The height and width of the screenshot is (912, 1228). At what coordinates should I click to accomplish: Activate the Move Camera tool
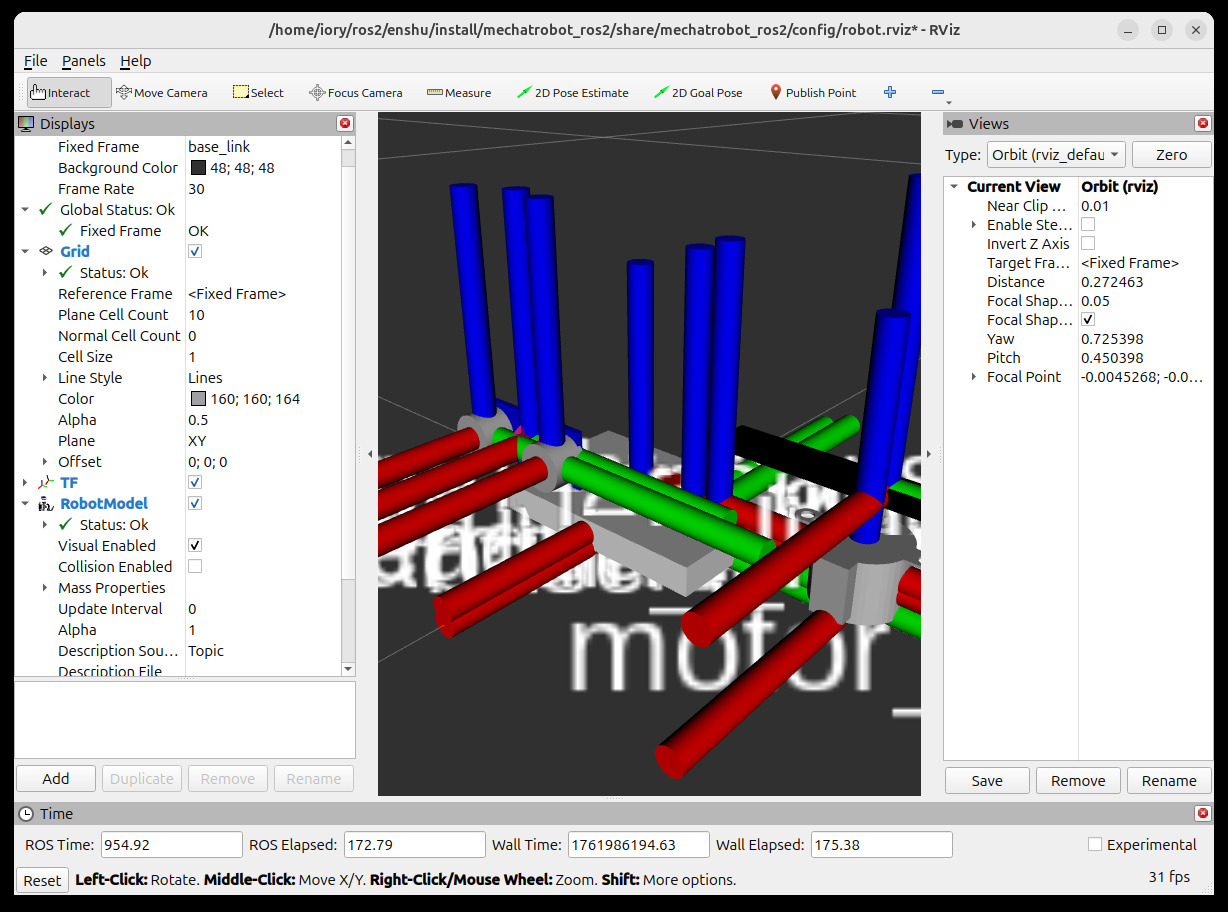162,92
